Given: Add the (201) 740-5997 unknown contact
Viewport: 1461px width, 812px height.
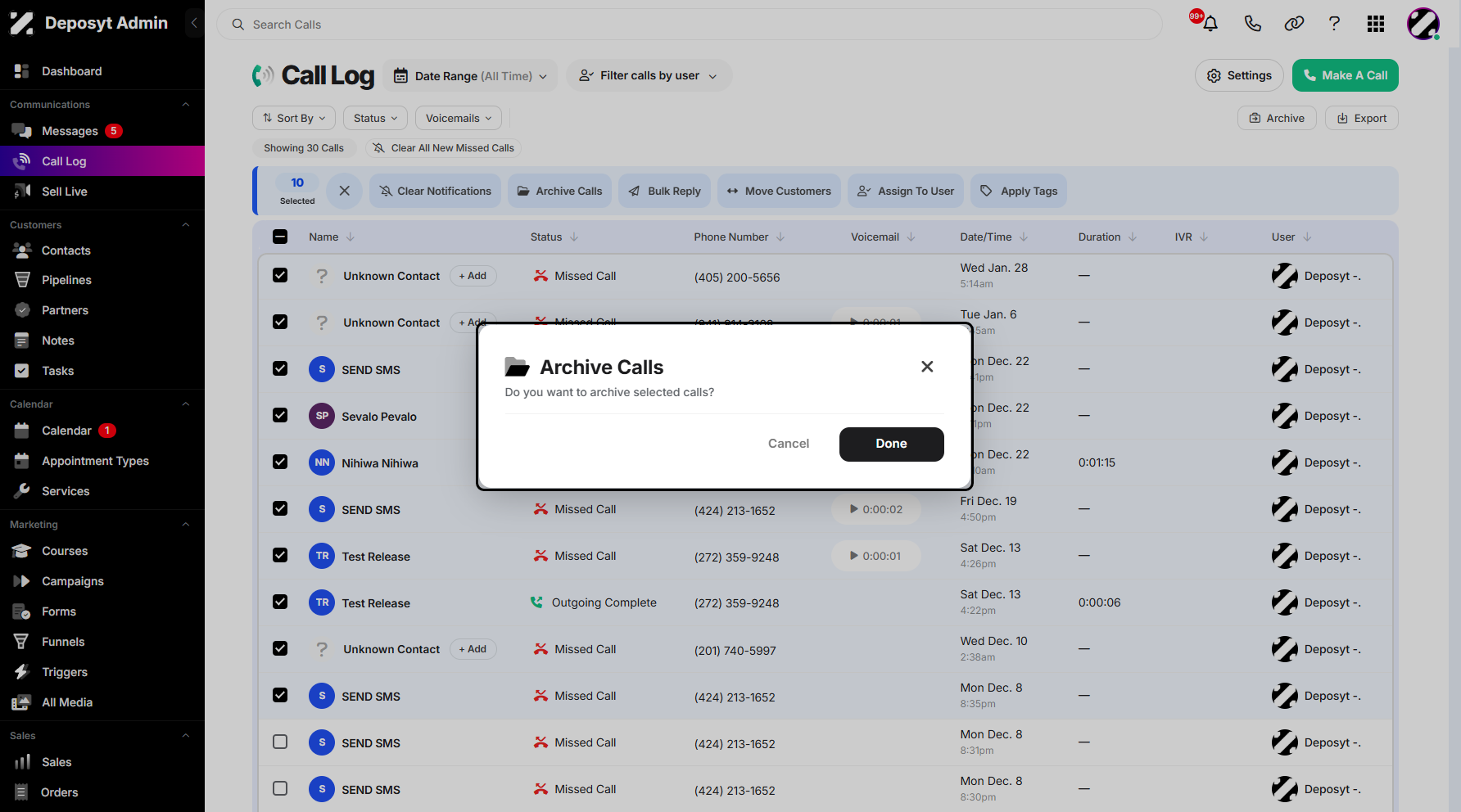Looking at the screenshot, I should pos(473,649).
